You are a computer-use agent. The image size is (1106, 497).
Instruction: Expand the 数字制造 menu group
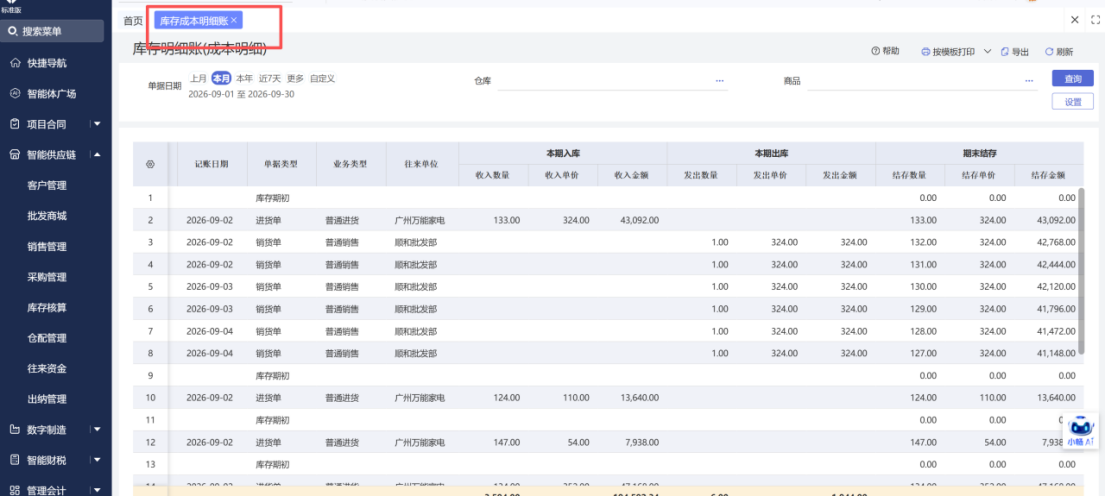point(97,429)
